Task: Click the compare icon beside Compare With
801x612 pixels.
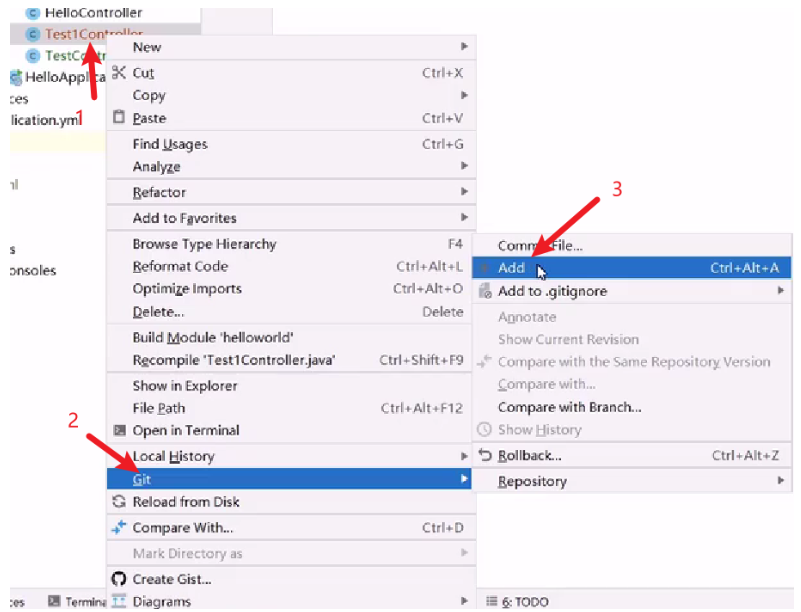Action: 119,527
